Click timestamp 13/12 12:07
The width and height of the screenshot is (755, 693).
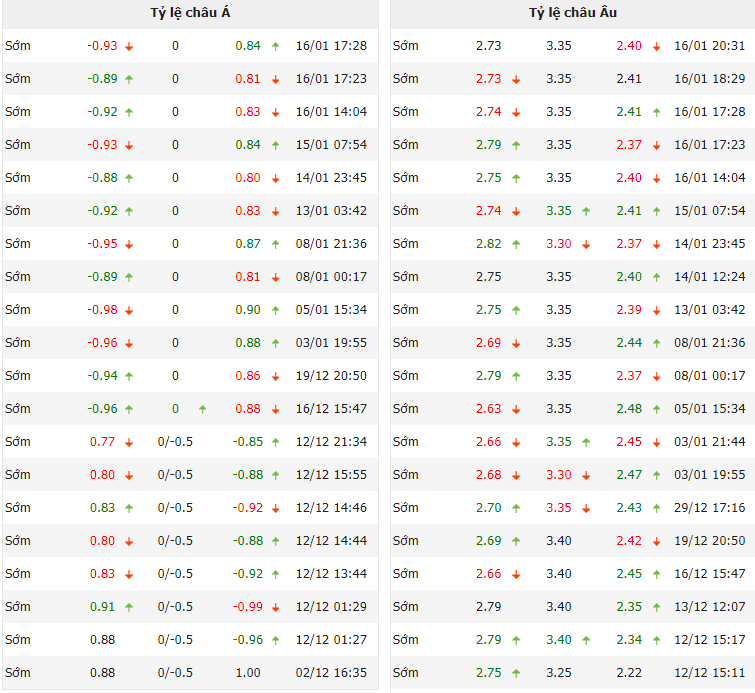point(709,607)
